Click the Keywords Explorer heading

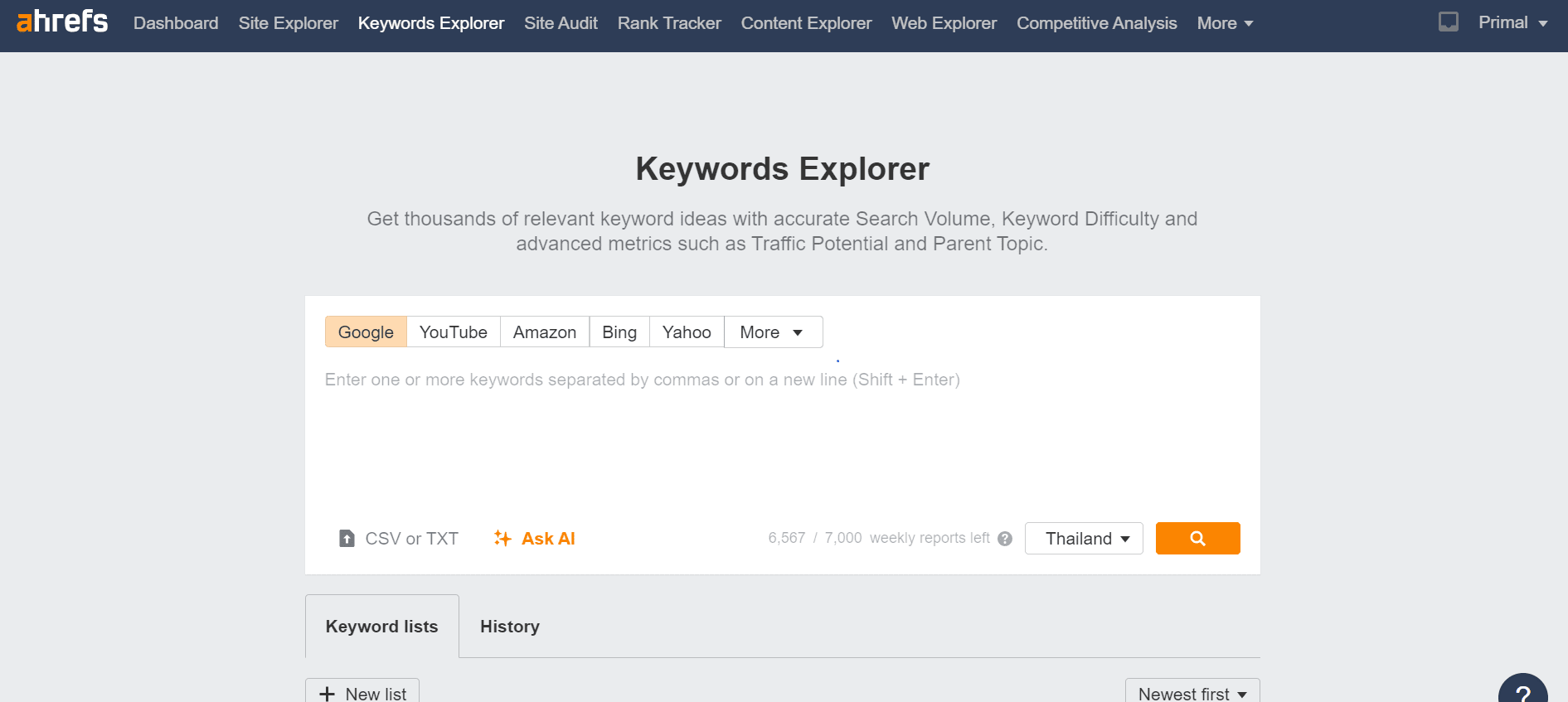tap(783, 168)
